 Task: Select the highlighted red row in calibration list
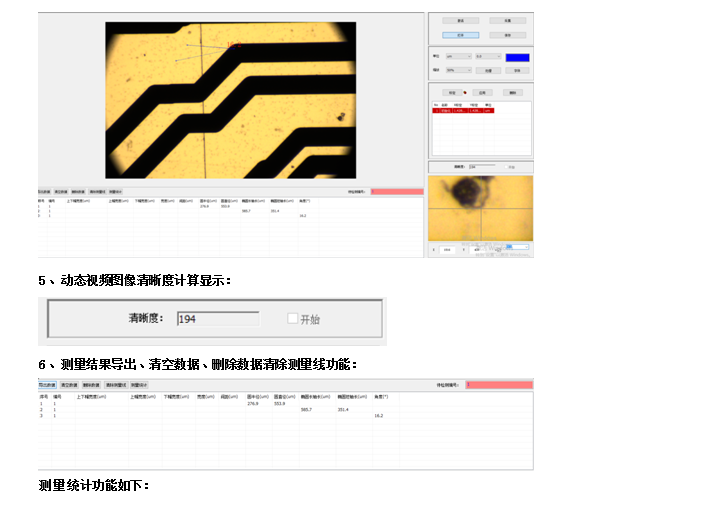(x=463, y=111)
